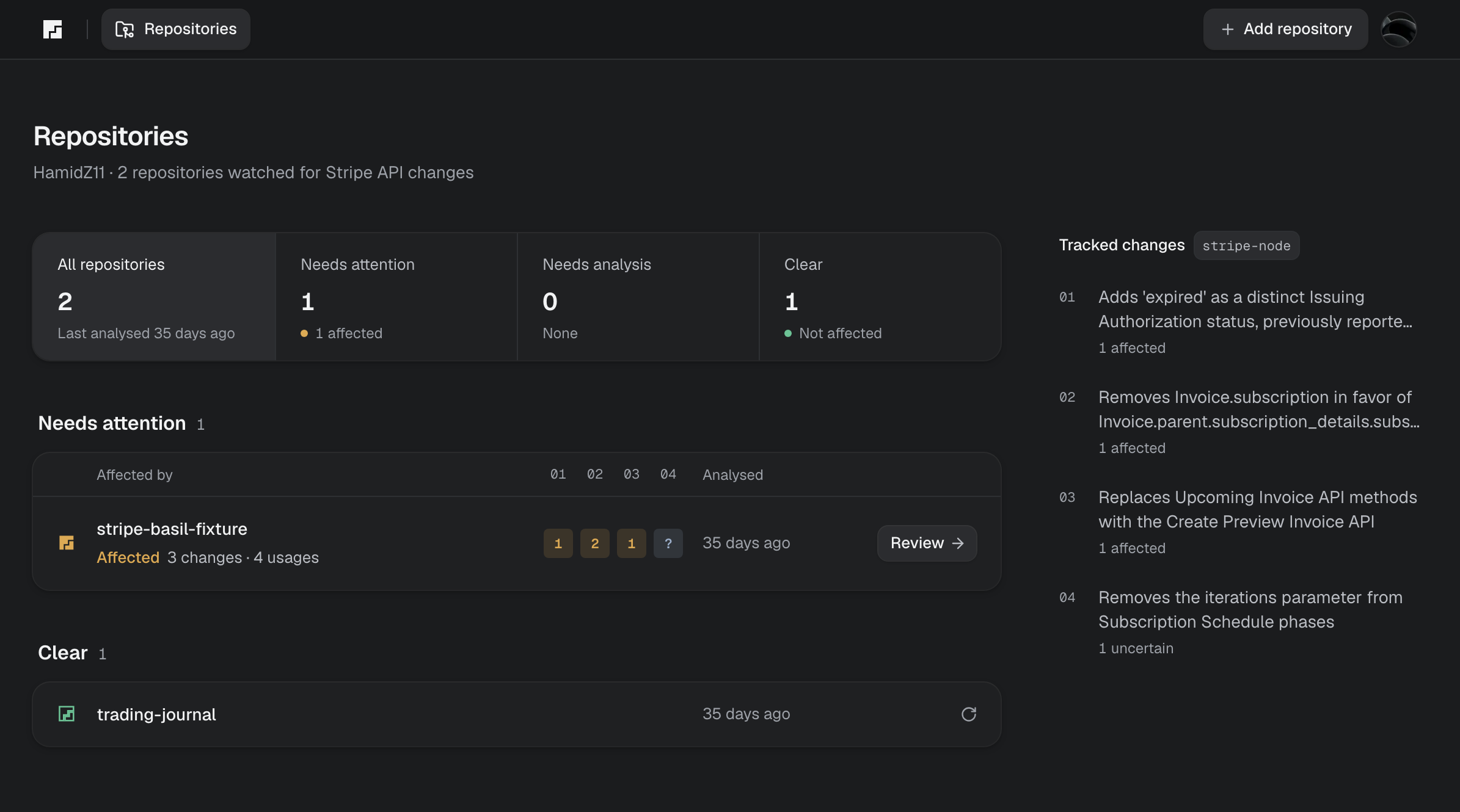Viewport: 1460px width, 812px height.
Task: Click the change 04 question mark badge
Action: click(668, 543)
